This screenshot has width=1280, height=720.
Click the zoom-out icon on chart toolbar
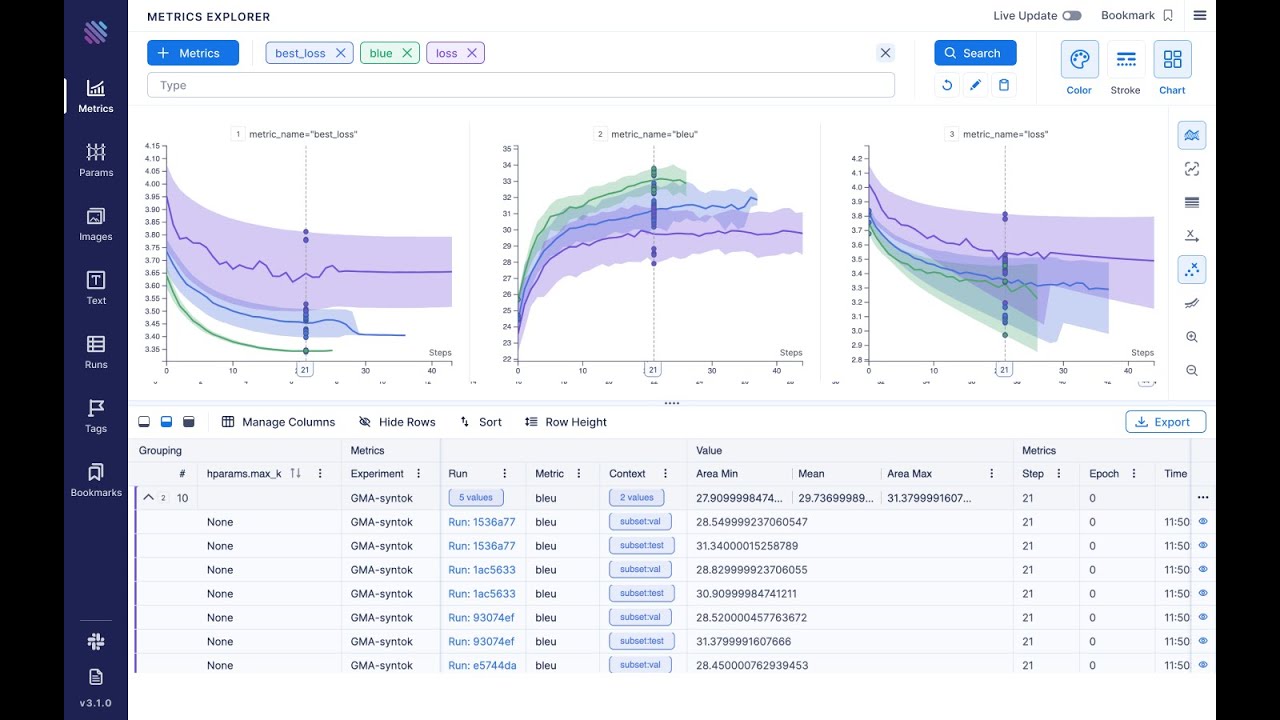click(x=1192, y=371)
